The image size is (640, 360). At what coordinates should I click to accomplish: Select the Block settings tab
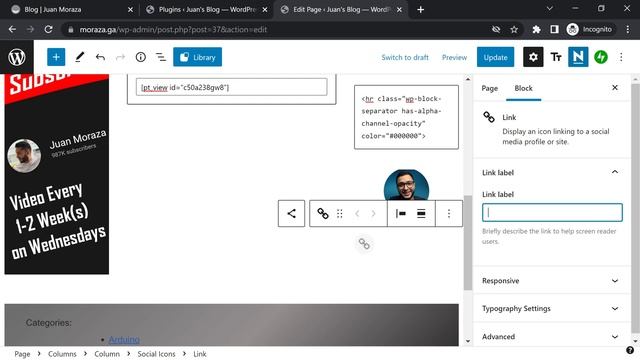coord(523,88)
